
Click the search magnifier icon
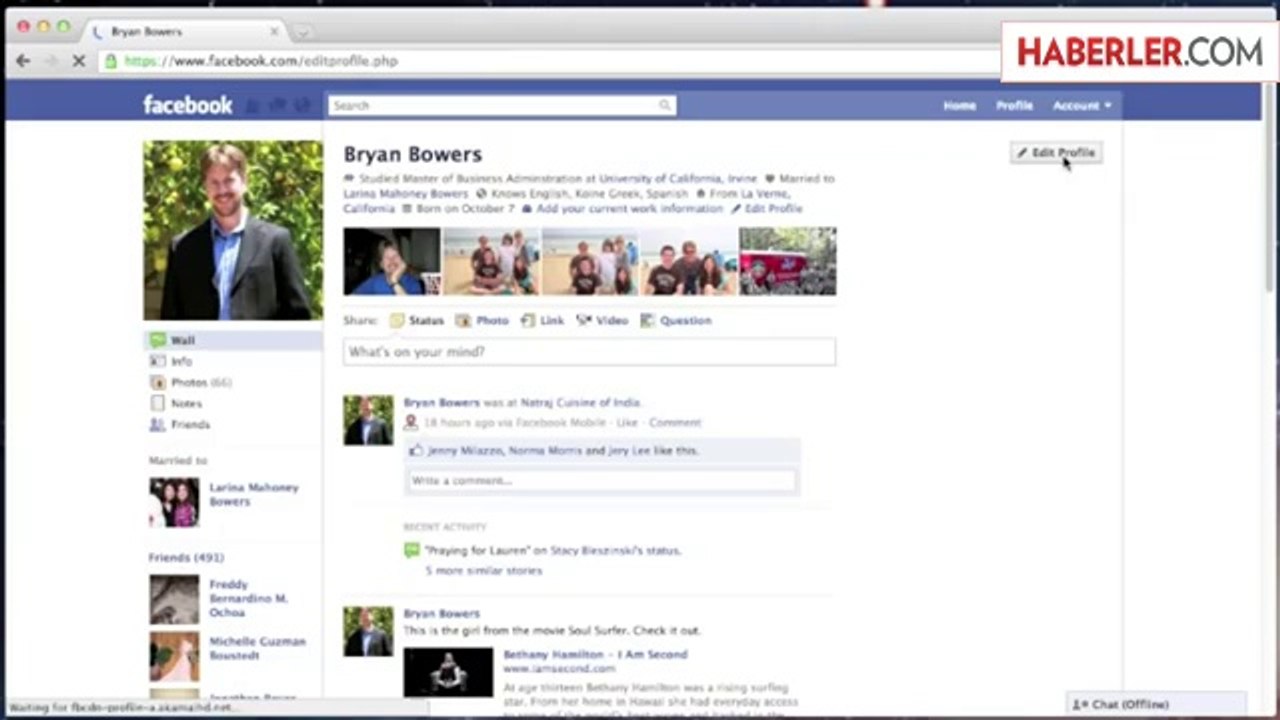pos(664,105)
